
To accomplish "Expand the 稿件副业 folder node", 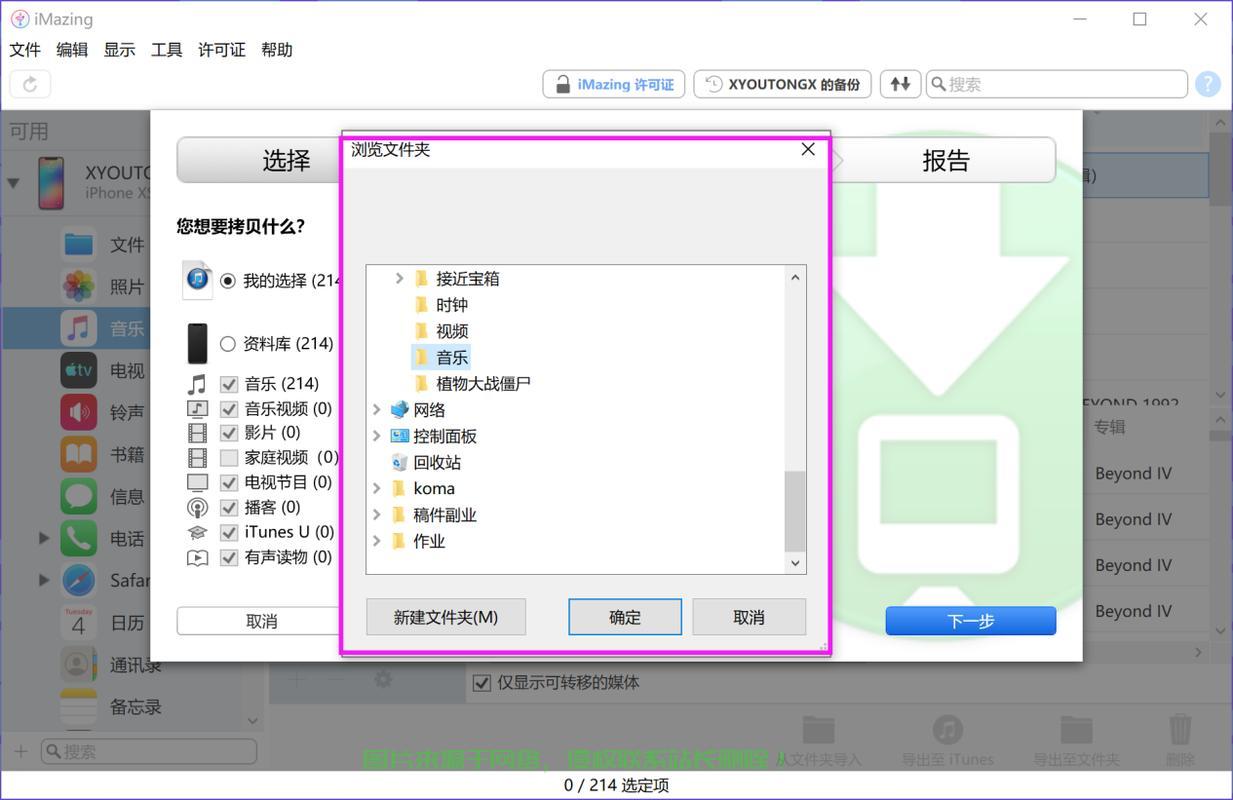I will tap(377, 514).
